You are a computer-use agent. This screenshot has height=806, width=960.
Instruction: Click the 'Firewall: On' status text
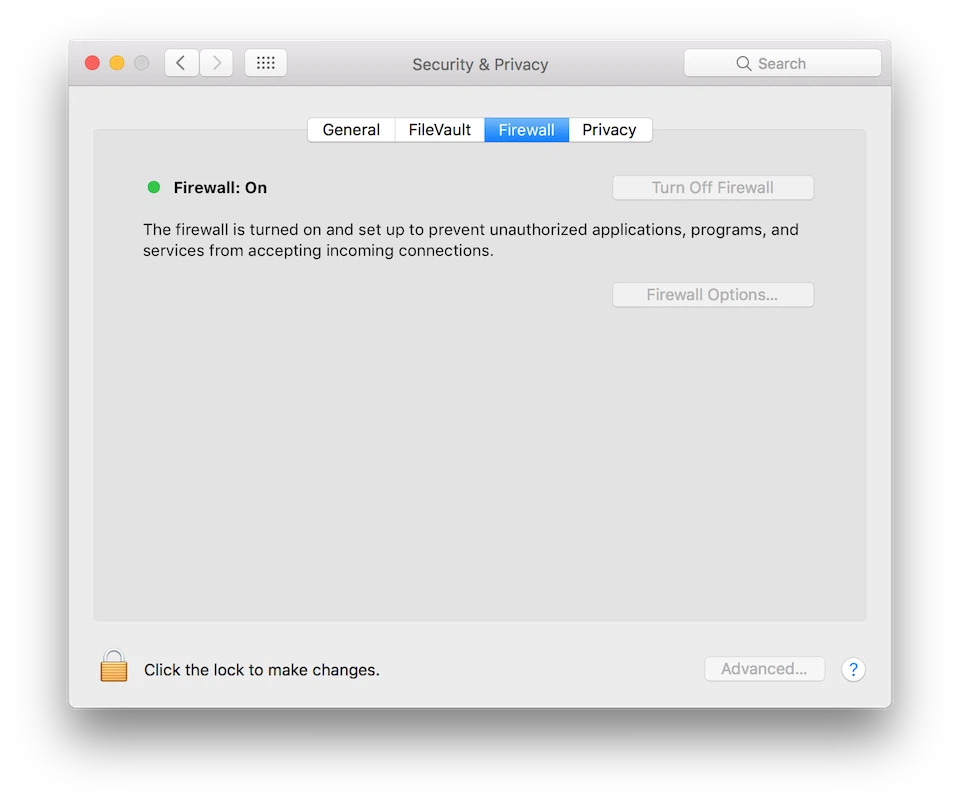point(220,187)
